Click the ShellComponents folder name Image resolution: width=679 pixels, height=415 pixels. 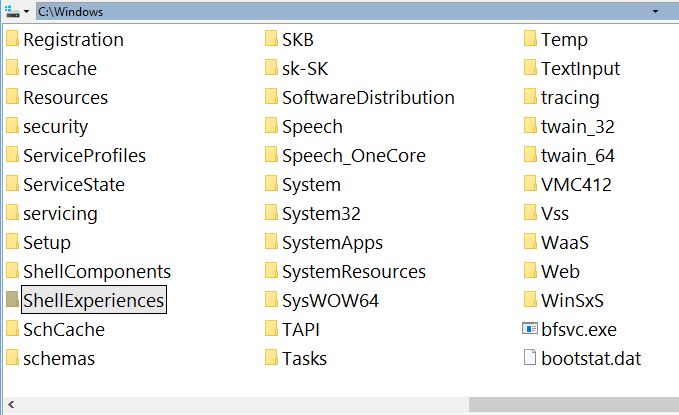pyautogui.click(x=97, y=272)
